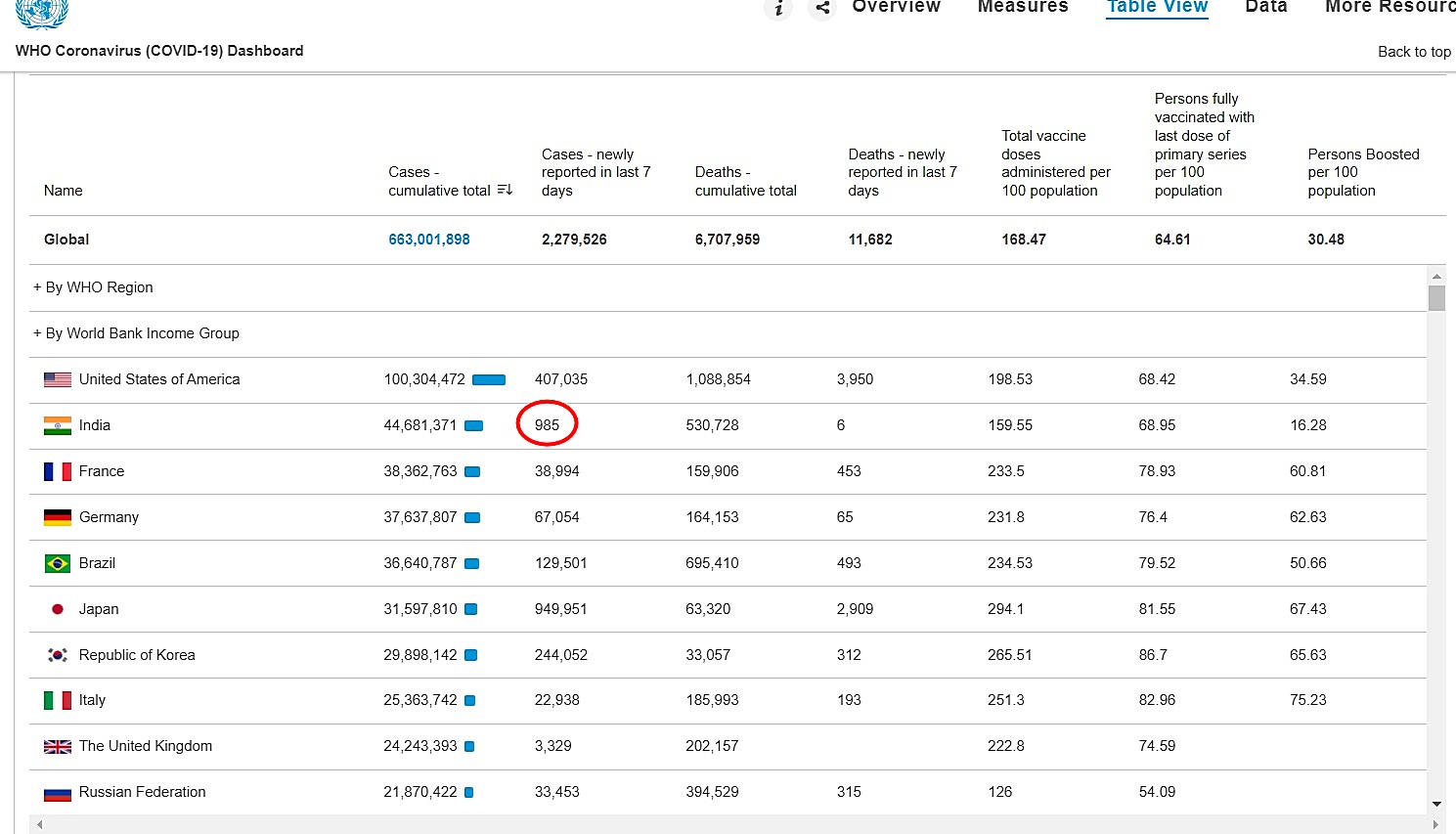Viewport: 1456px width, 834px height.
Task: Click the Global weekly deaths value 11,682
Action: coord(870,240)
